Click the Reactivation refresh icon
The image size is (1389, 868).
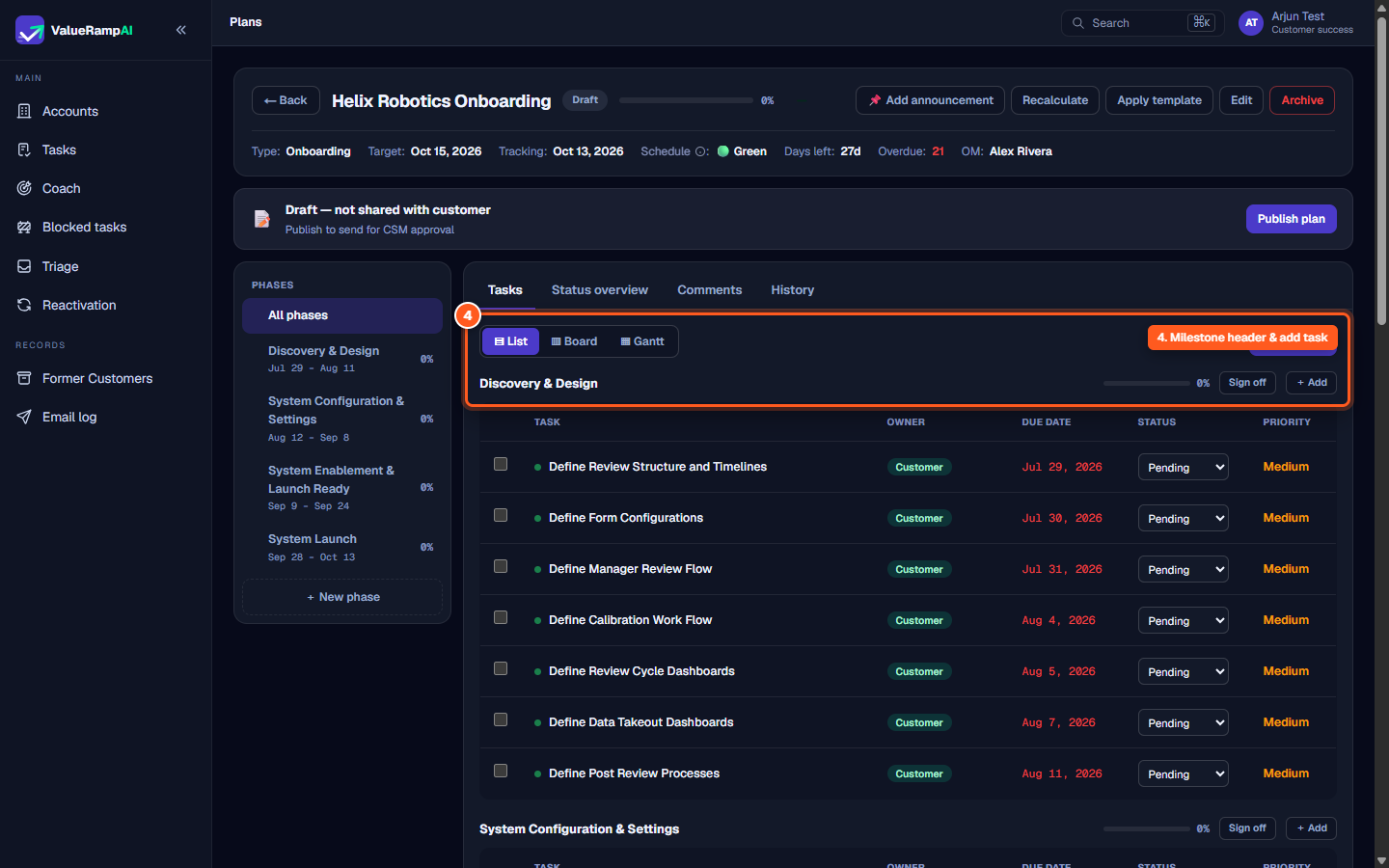coord(24,305)
